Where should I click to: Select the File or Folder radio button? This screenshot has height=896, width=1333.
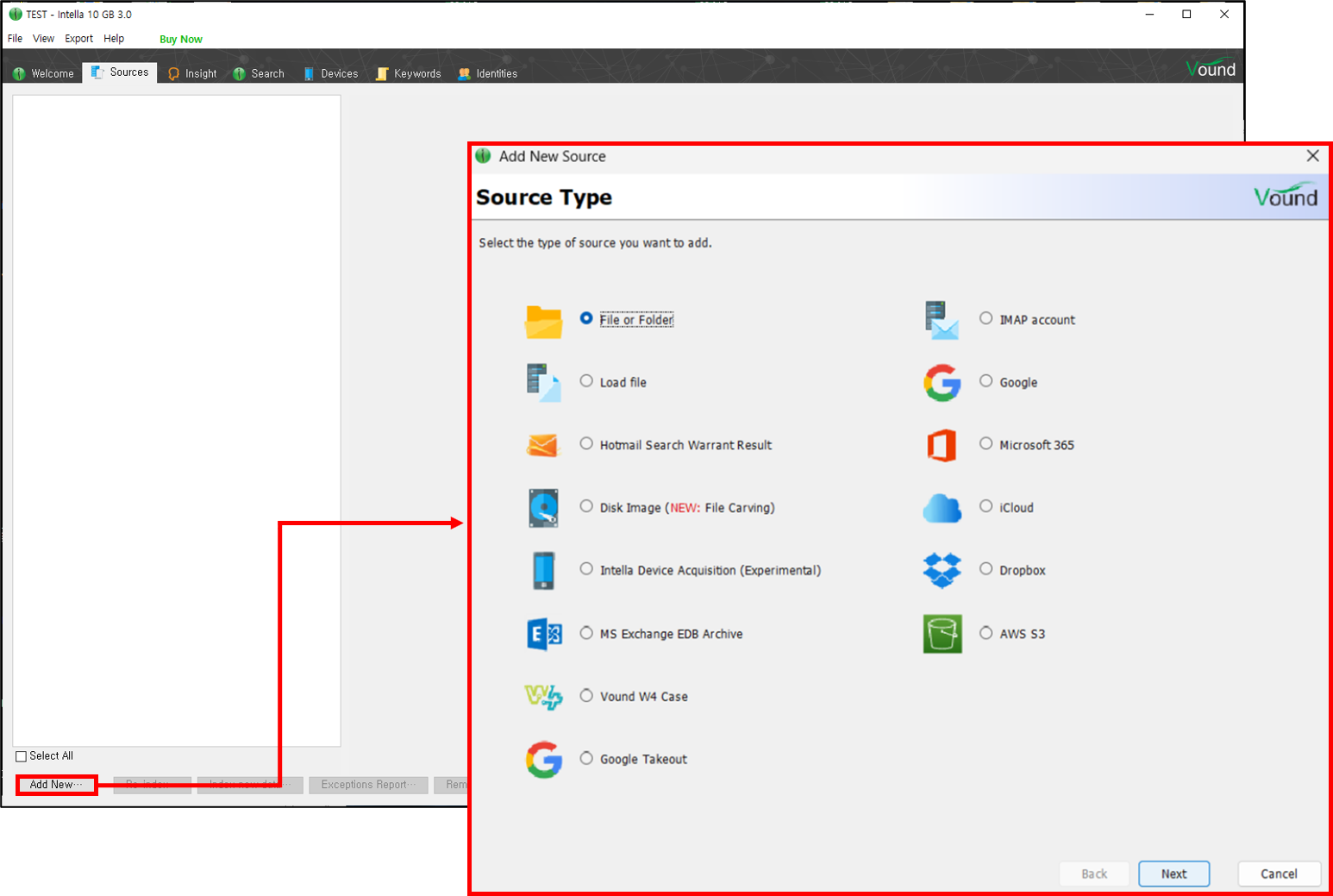coord(586,318)
